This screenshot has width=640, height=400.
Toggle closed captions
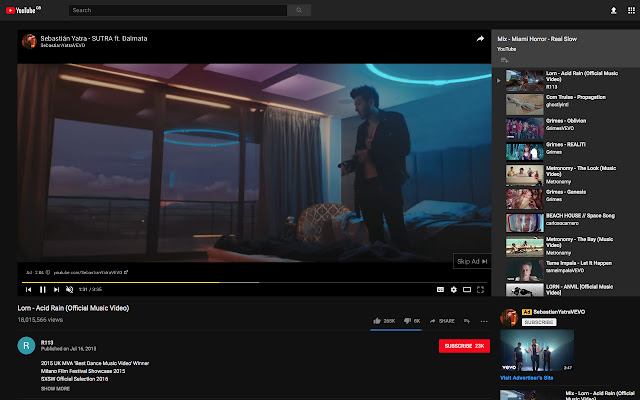point(440,289)
